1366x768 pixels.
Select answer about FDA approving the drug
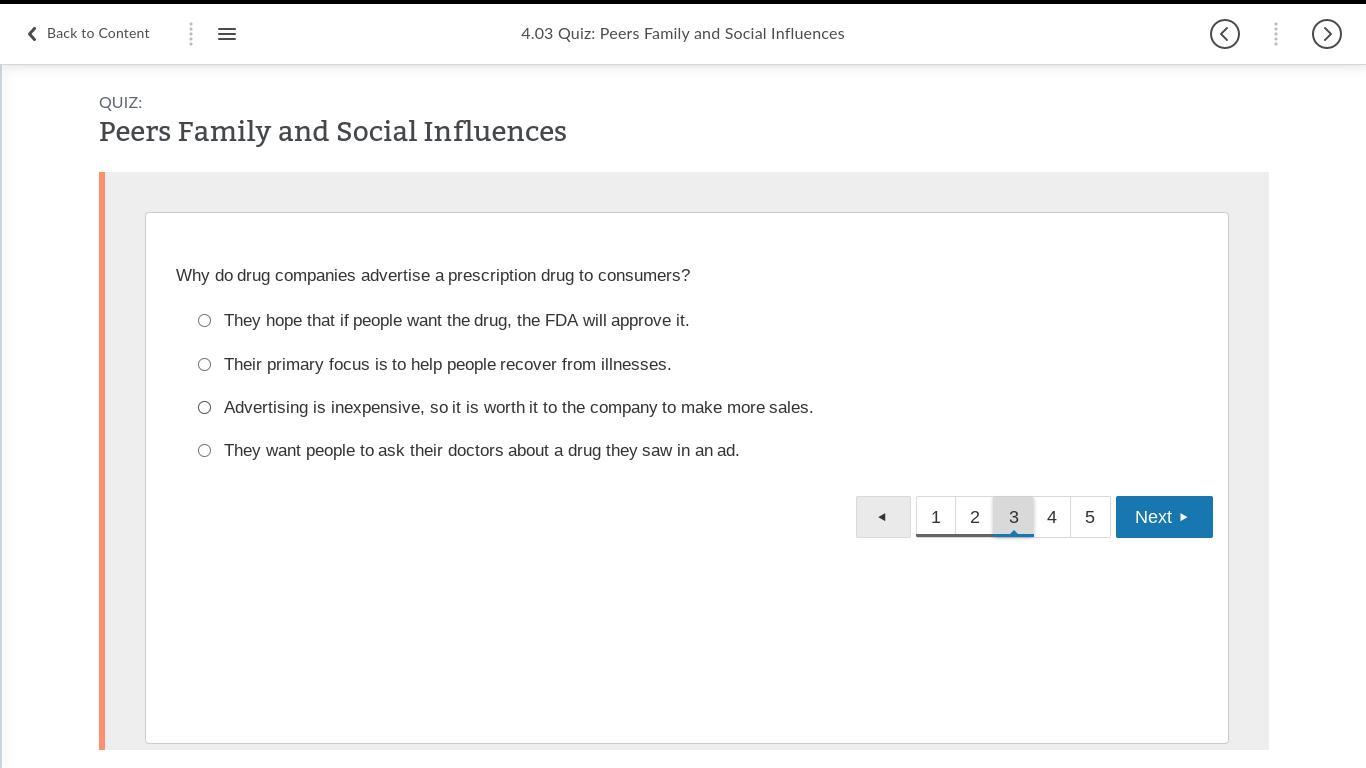[x=205, y=321]
